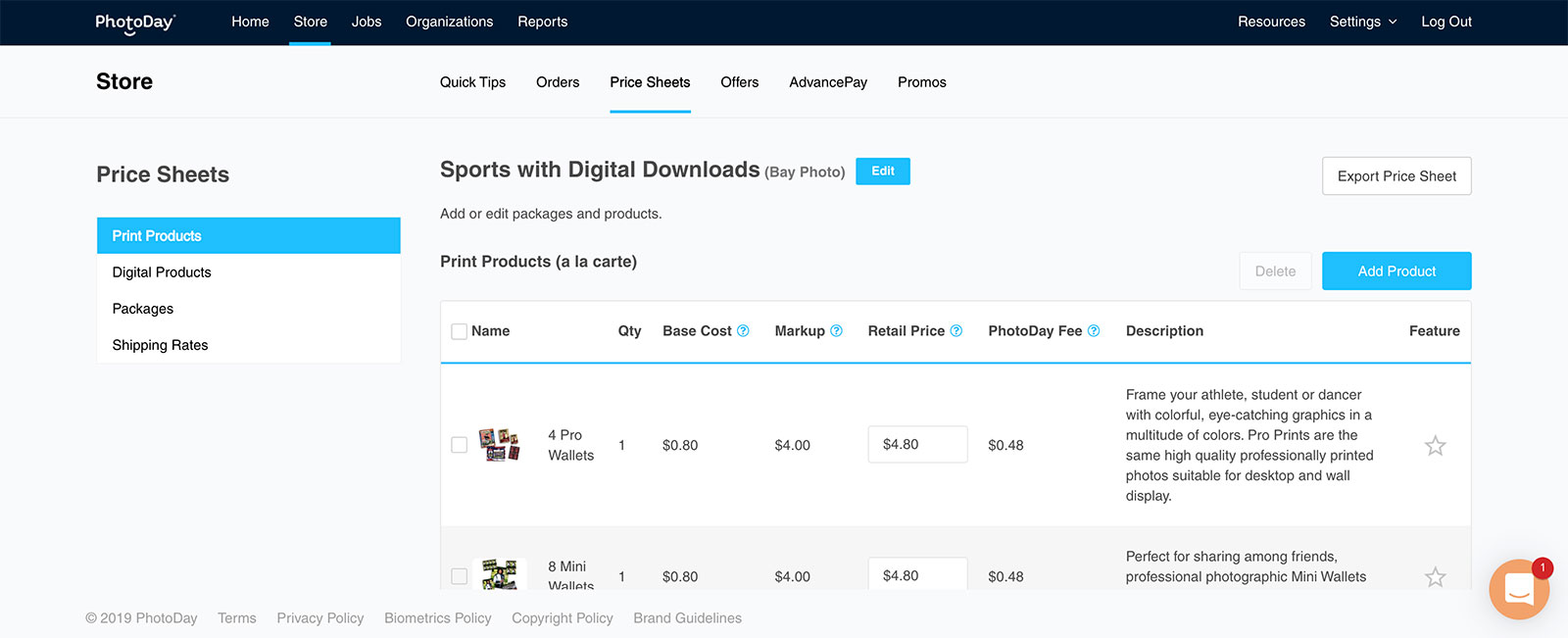Check the 4 Pro Wallets row checkbox
Screen dimensions: 1568x638
[x=459, y=445]
